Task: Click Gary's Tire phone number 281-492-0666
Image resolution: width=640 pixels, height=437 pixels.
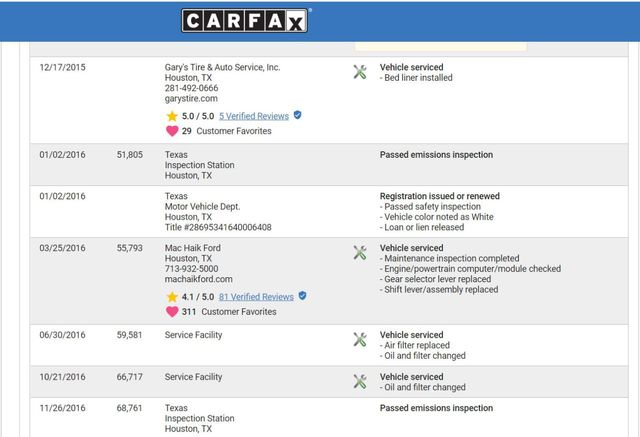Action: [x=191, y=88]
